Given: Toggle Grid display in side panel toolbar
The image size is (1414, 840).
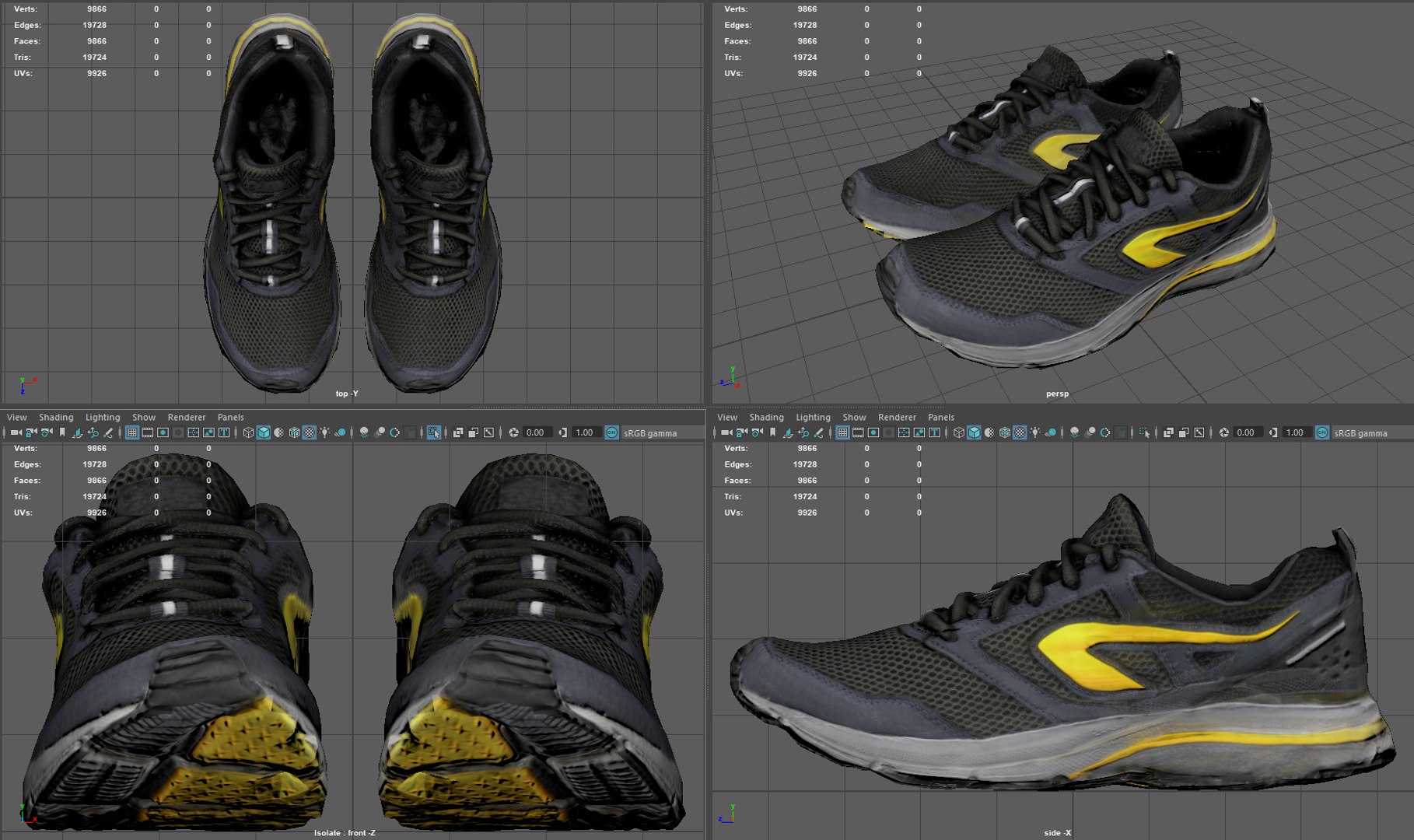Looking at the screenshot, I should 842,432.
